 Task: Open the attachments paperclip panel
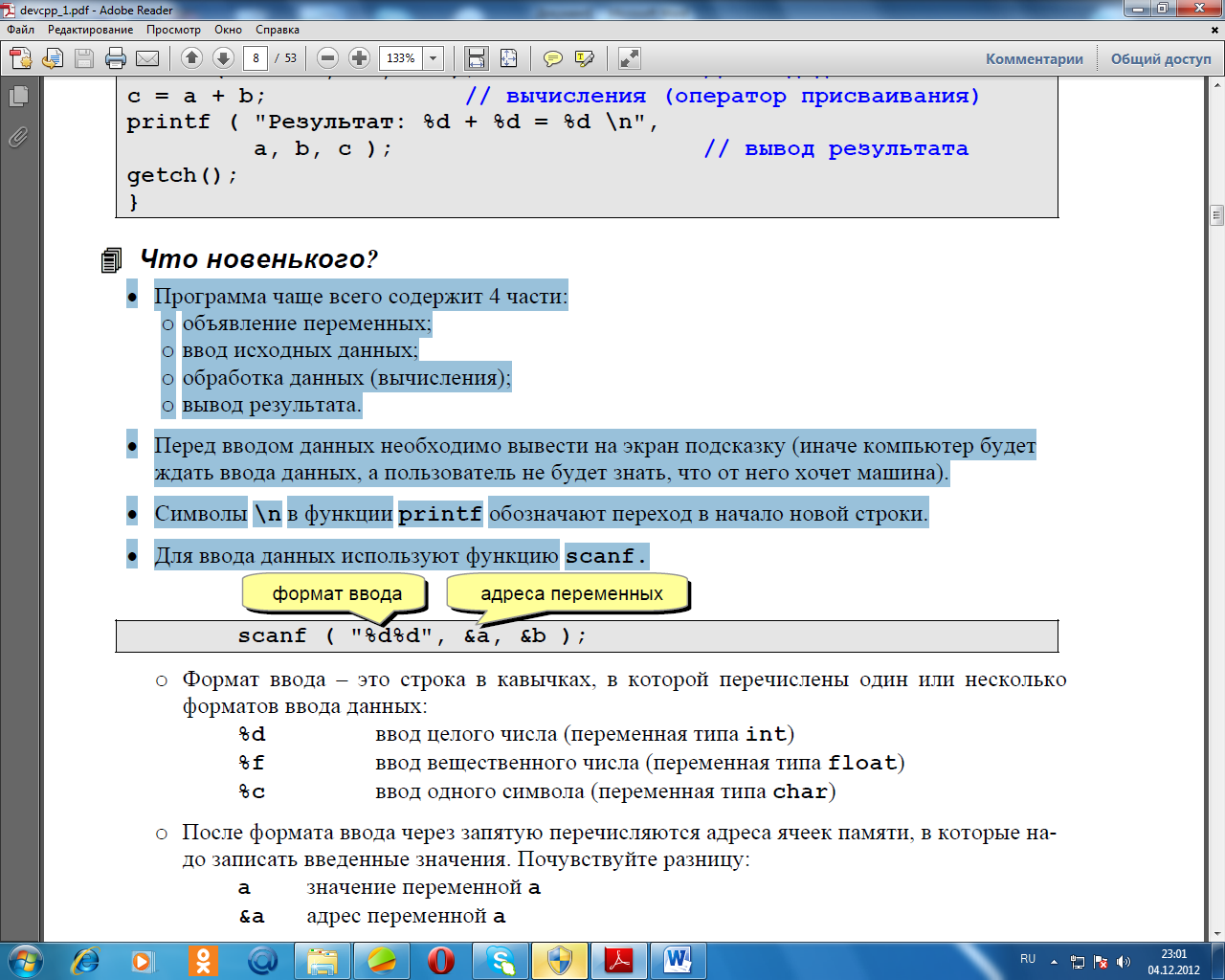pyautogui.click(x=18, y=138)
